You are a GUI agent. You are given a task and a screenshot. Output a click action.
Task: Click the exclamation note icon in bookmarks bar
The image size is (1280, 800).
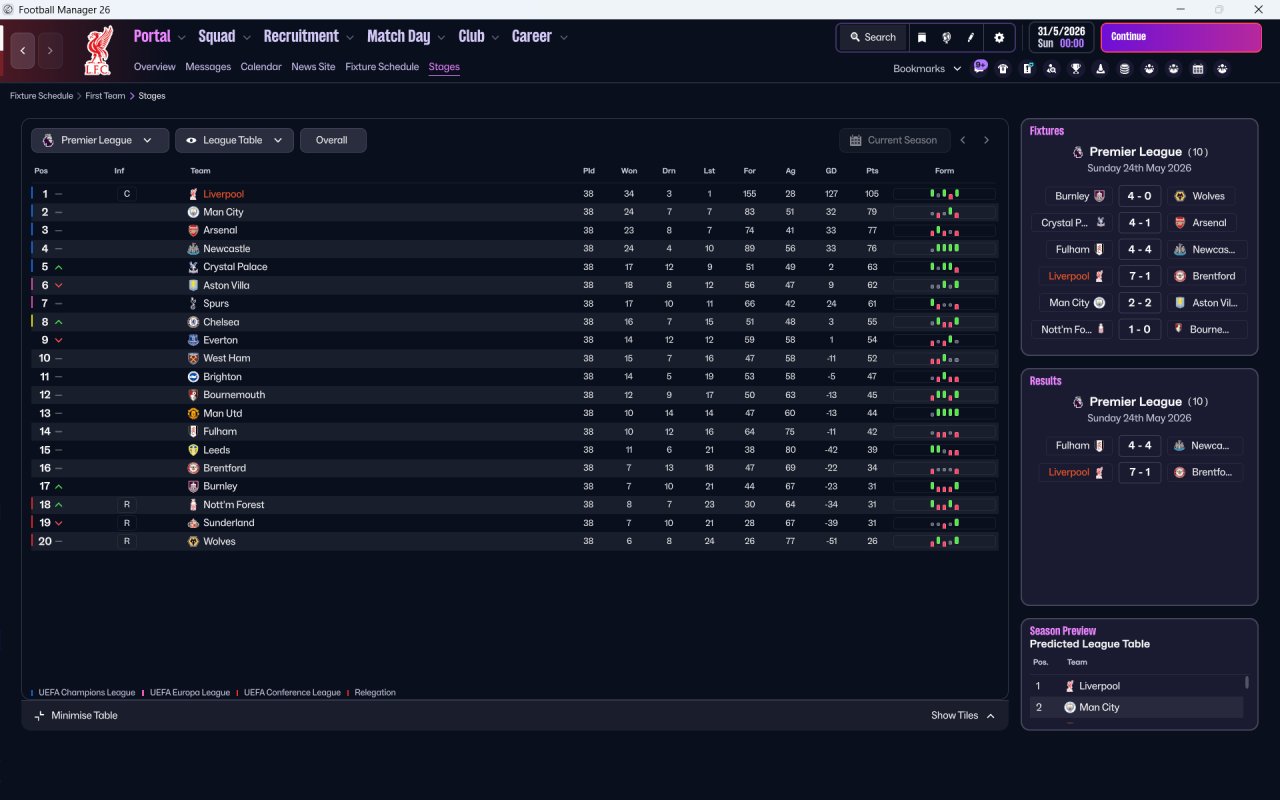pyautogui.click(x=1027, y=69)
